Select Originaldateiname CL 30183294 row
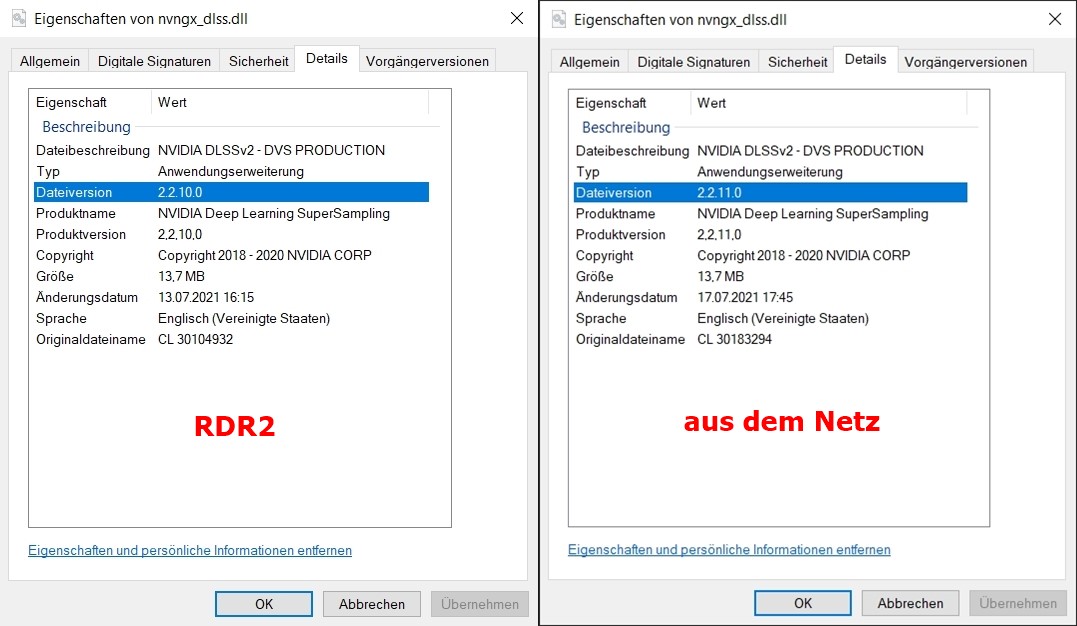 [x=770, y=339]
